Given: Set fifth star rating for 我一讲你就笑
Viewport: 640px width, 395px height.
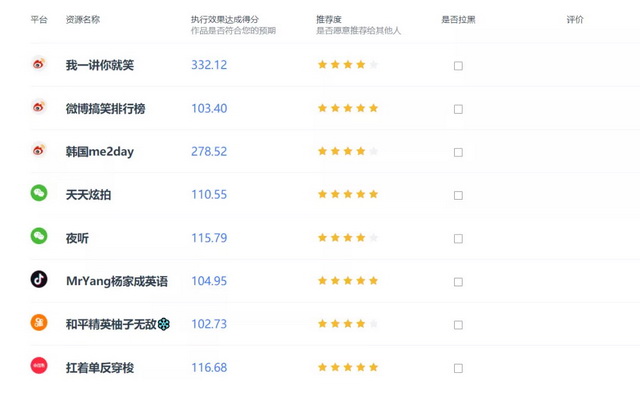Looking at the screenshot, I should (x=373, y=64).
